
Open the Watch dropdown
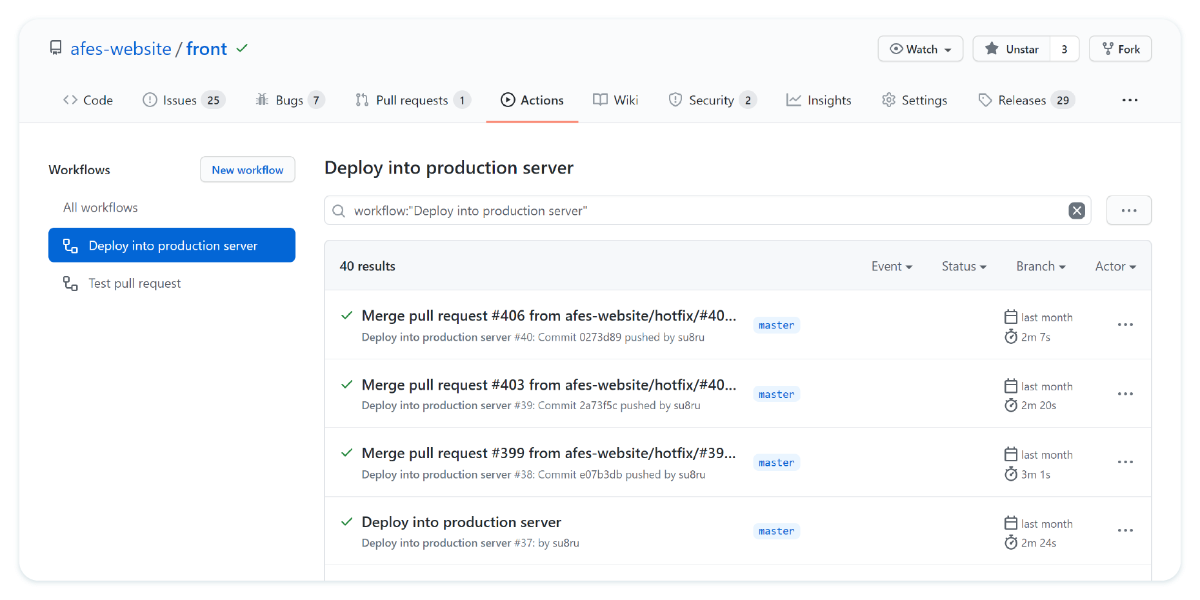coord(920,49)
